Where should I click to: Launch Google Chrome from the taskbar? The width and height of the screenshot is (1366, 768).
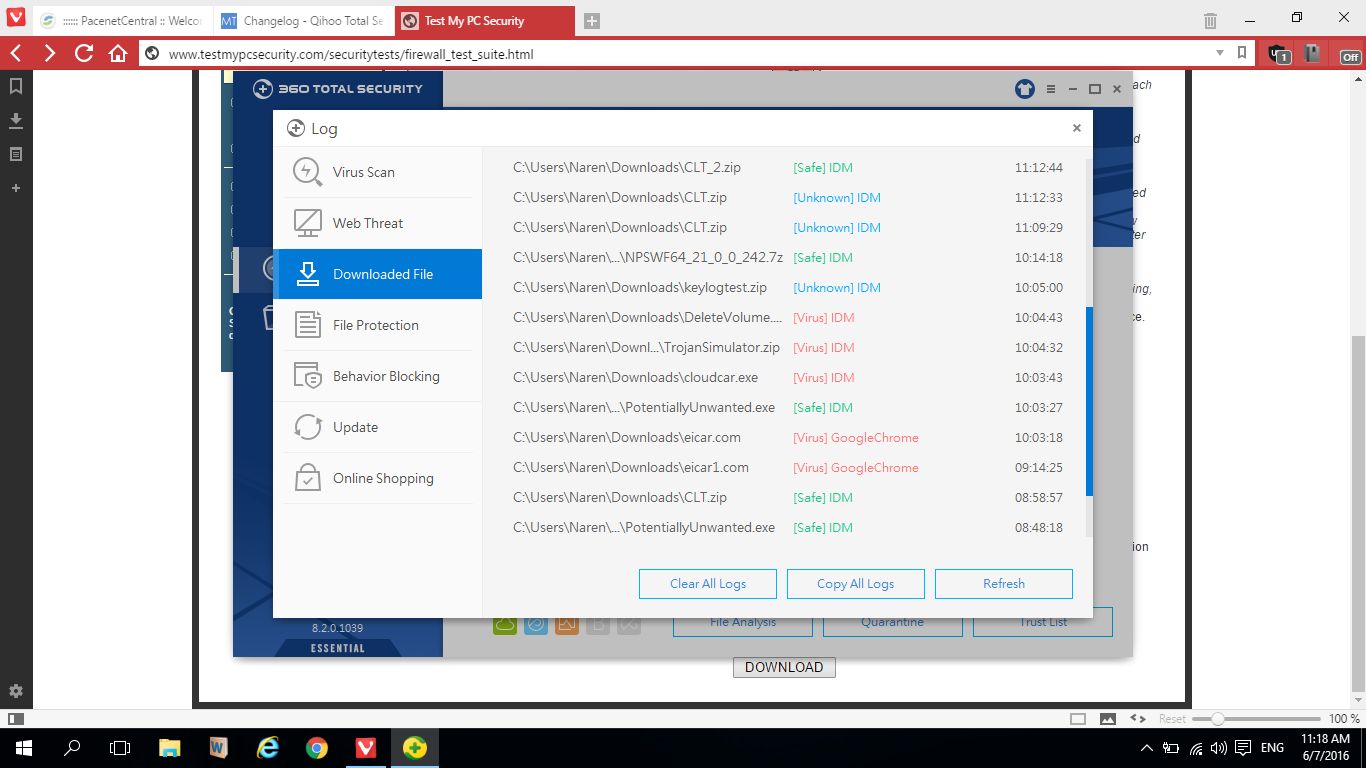(316, 747)
